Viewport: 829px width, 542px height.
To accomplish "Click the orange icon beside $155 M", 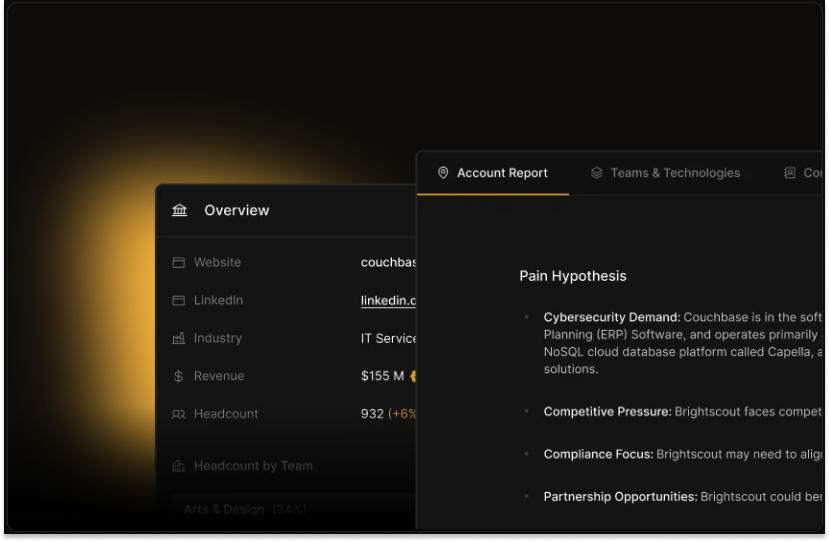I will [413, 376].
